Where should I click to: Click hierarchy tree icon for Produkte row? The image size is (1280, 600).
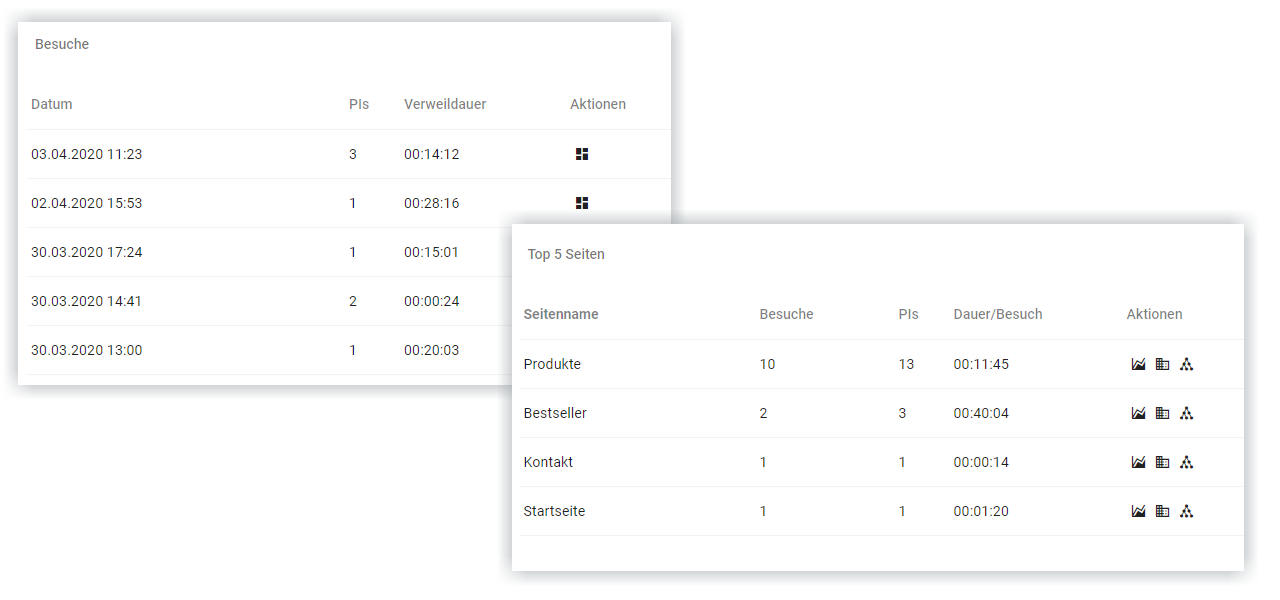(x=1186, y=364)
